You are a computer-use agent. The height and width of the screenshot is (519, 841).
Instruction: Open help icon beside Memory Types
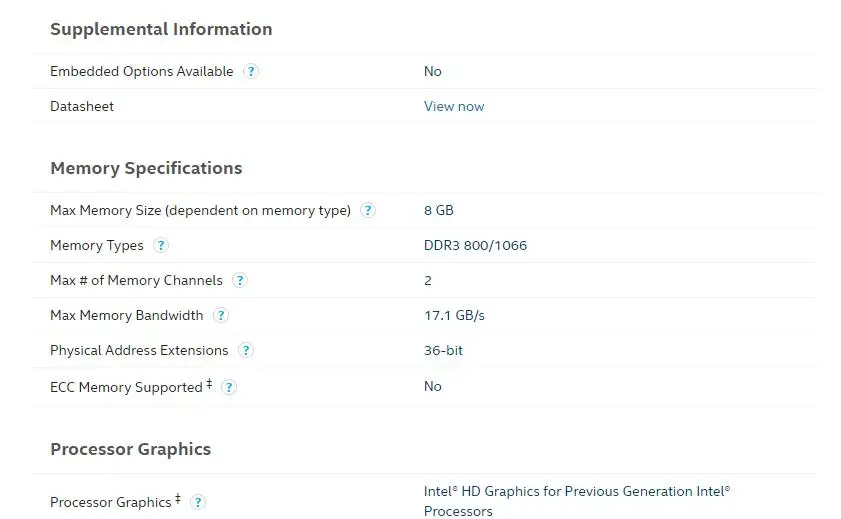160,246
